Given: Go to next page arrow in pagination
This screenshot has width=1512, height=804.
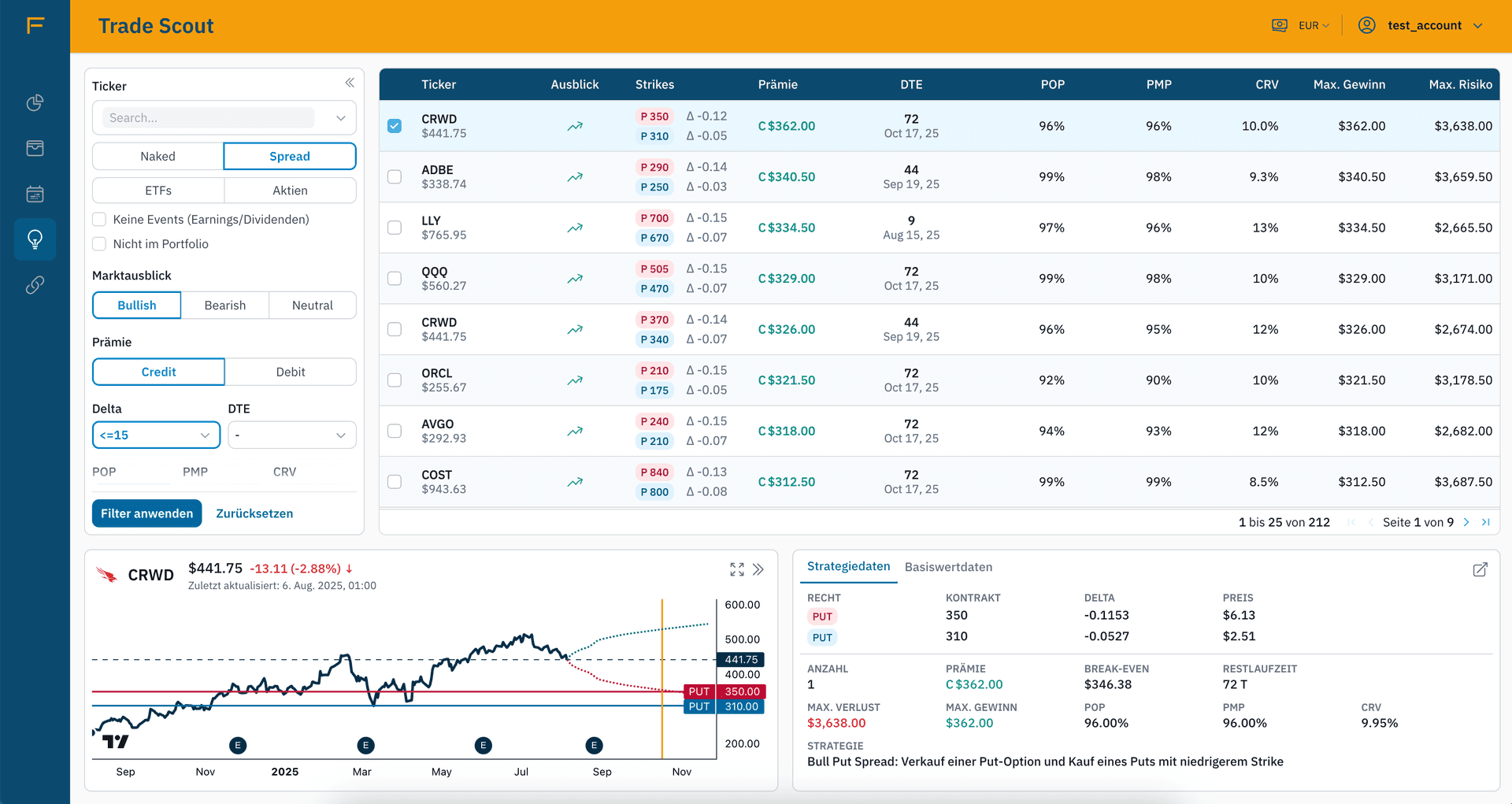Looking at the screenshot, I should [1466, 522].
